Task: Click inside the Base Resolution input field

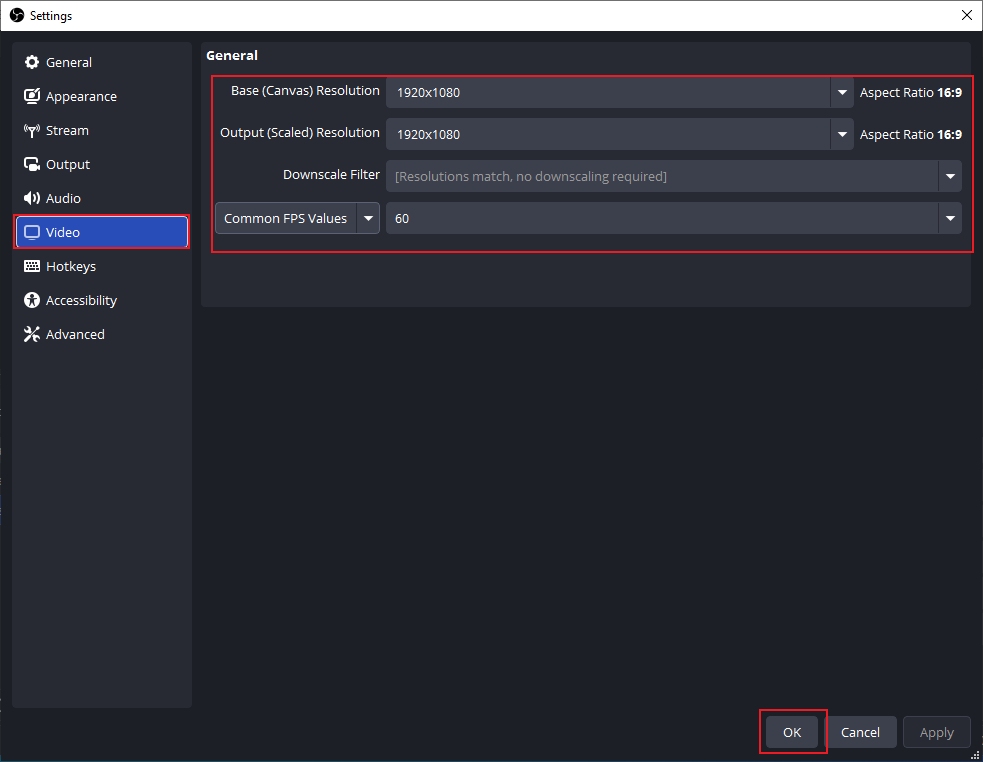Action: pos(600,92)
